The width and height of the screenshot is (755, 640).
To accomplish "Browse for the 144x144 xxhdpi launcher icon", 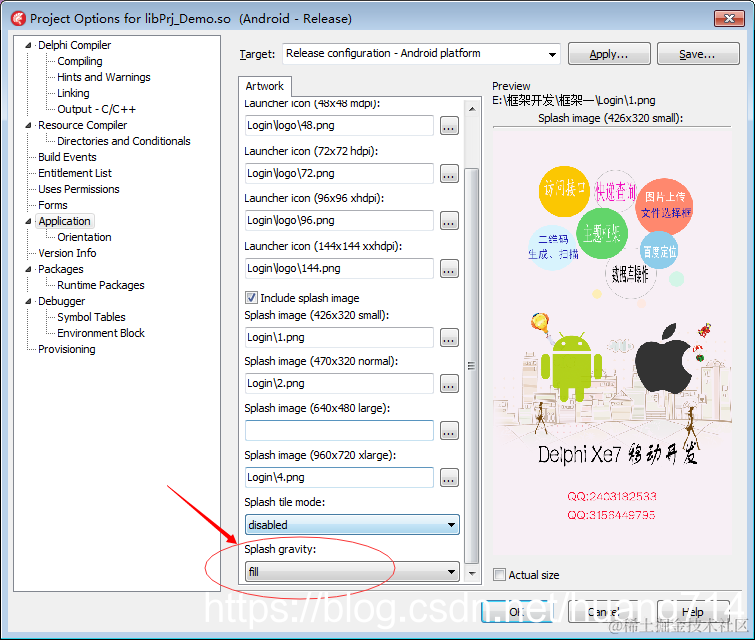I will (449, 269).
